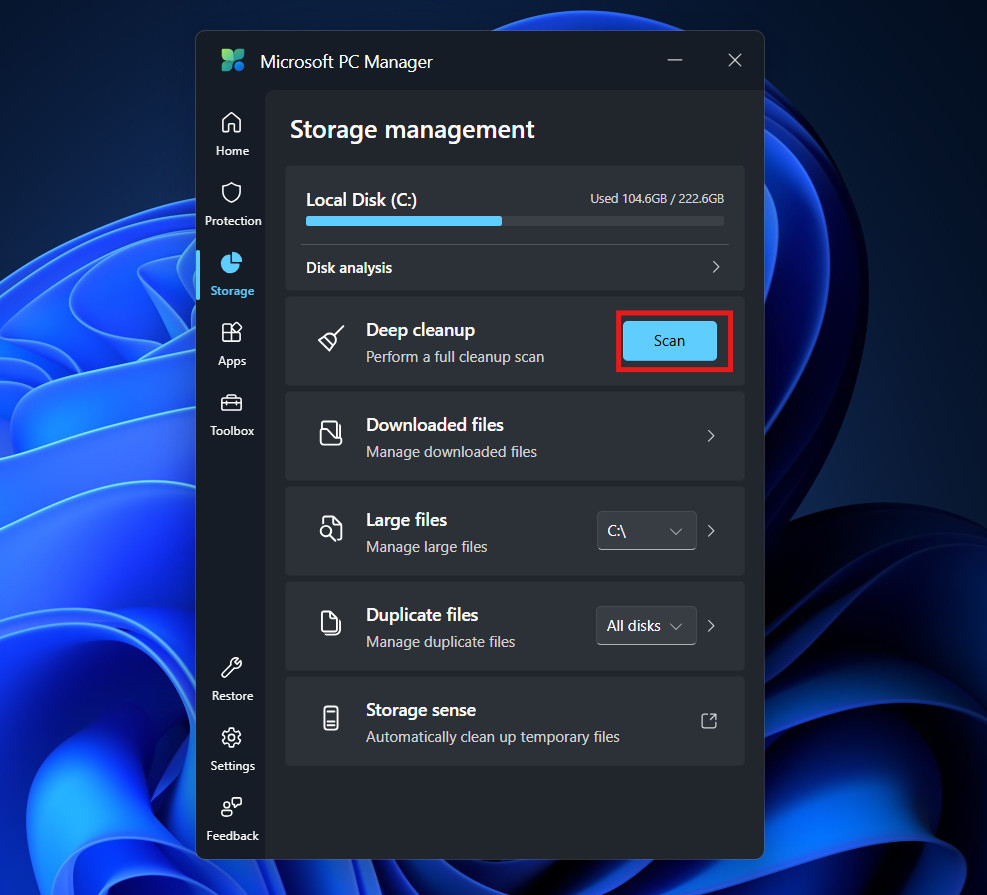Select the Storage pie chart icon
987x895 pixels.
click(231, 263)
